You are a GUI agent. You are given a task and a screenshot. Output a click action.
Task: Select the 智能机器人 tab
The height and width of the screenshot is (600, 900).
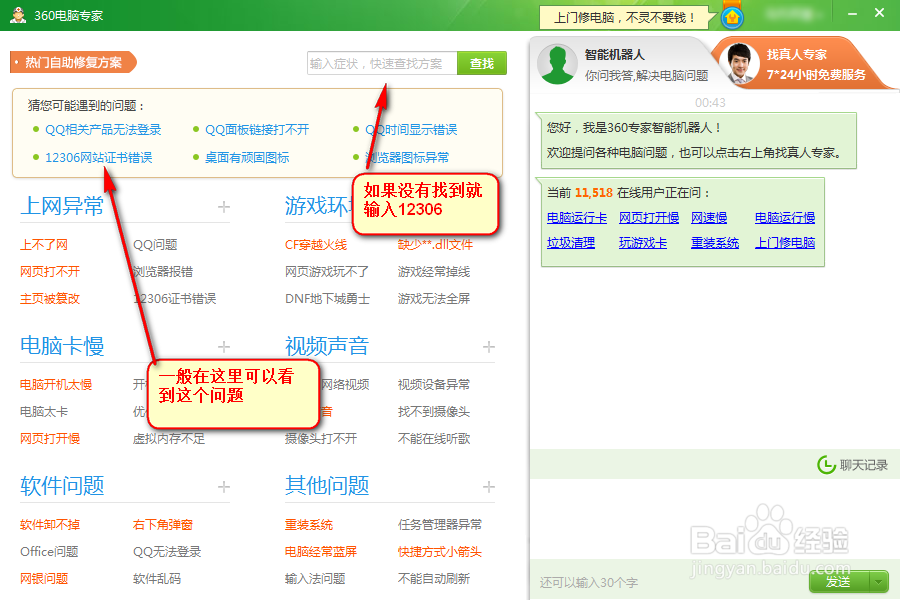tap(623, 64)
